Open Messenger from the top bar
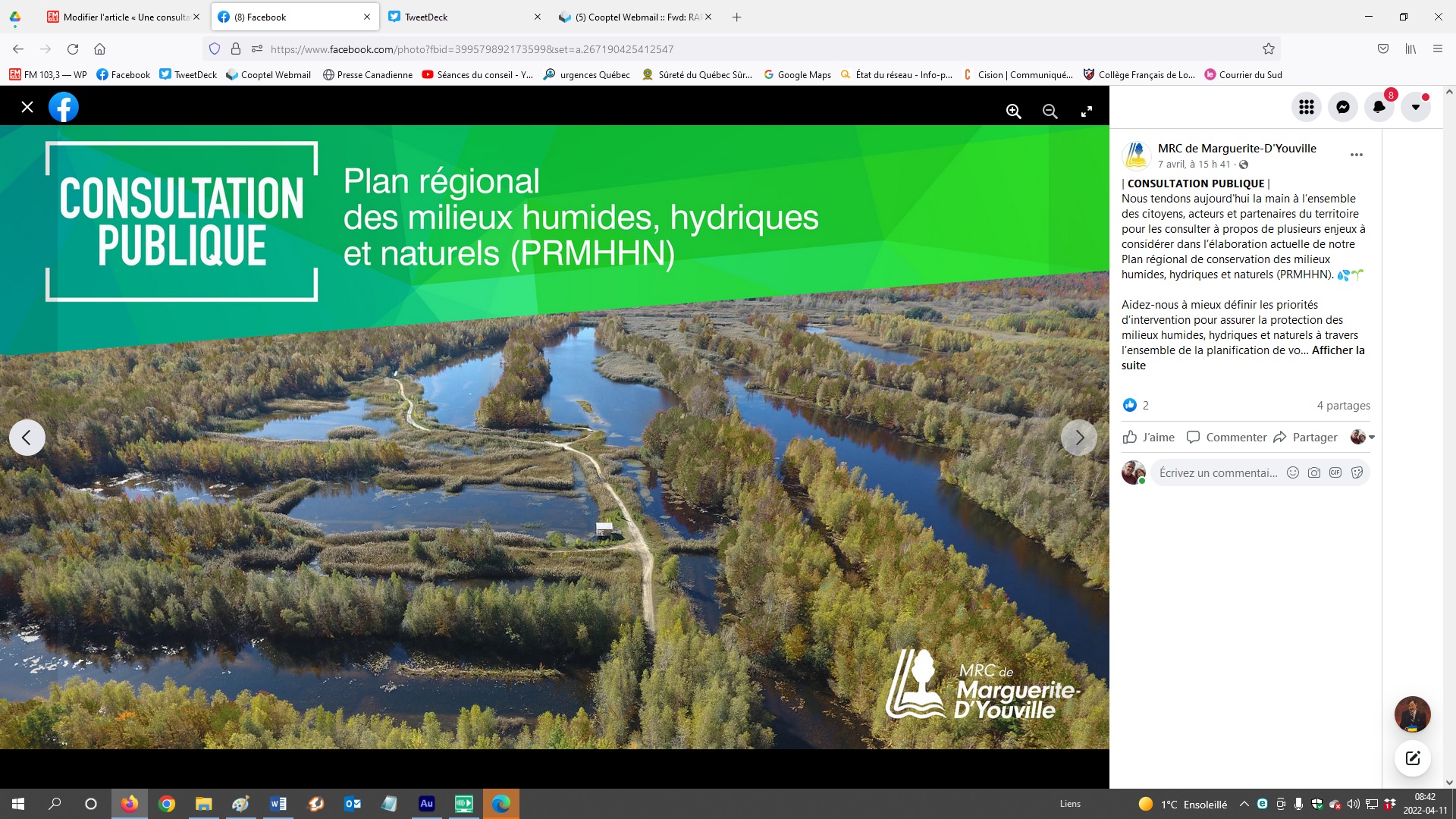 [x=1342, y=107]
